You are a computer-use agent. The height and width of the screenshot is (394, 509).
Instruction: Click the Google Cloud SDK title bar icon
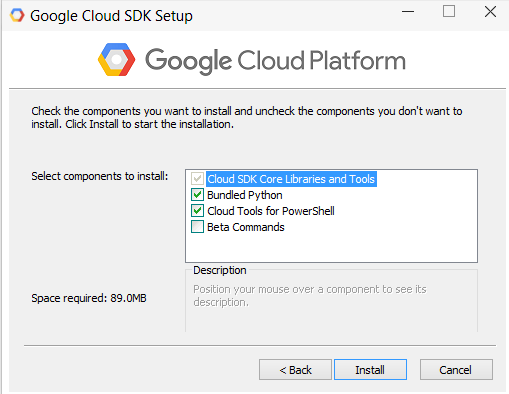17,15
